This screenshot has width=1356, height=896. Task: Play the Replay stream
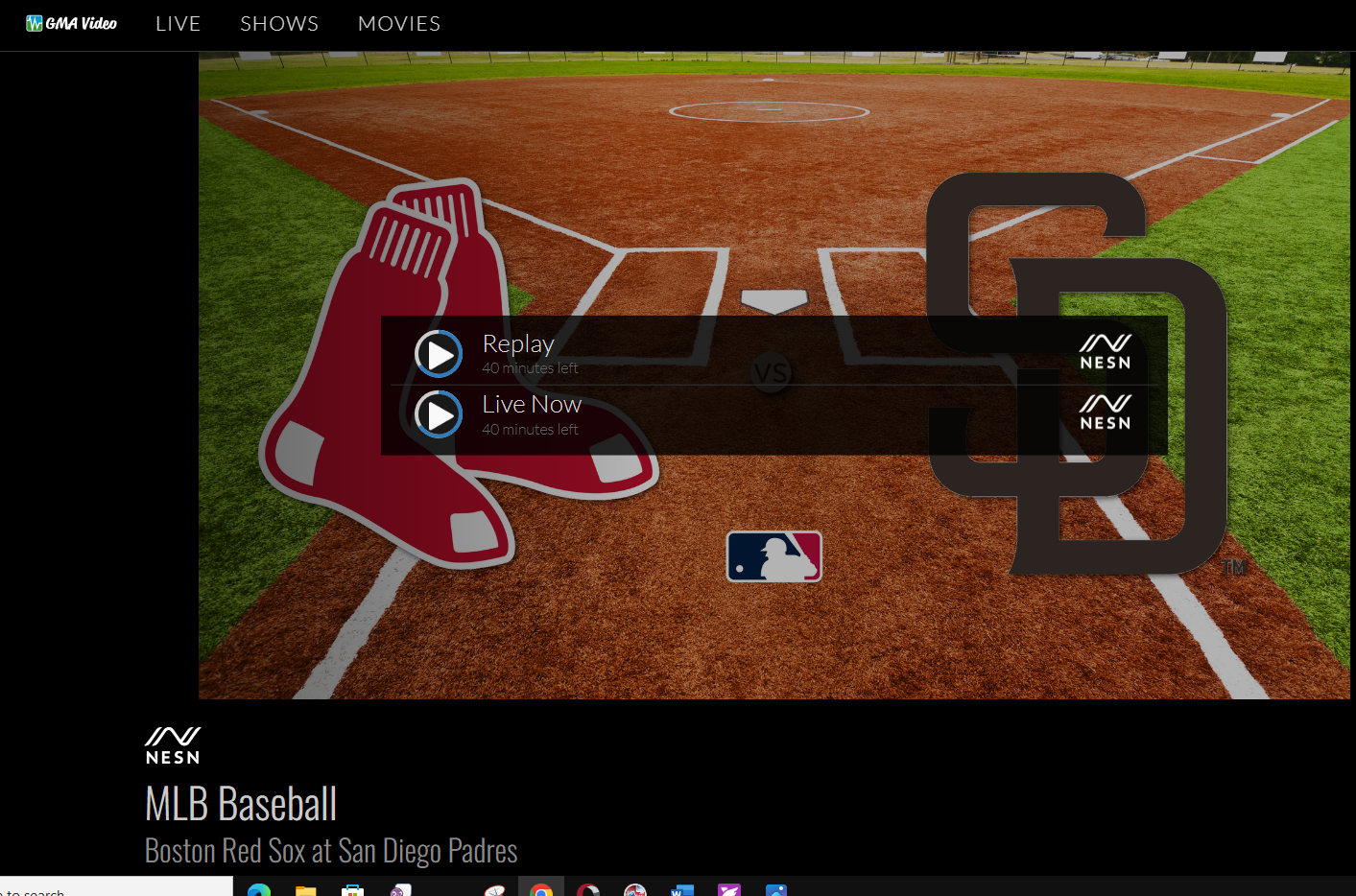[x=439, y=354]
